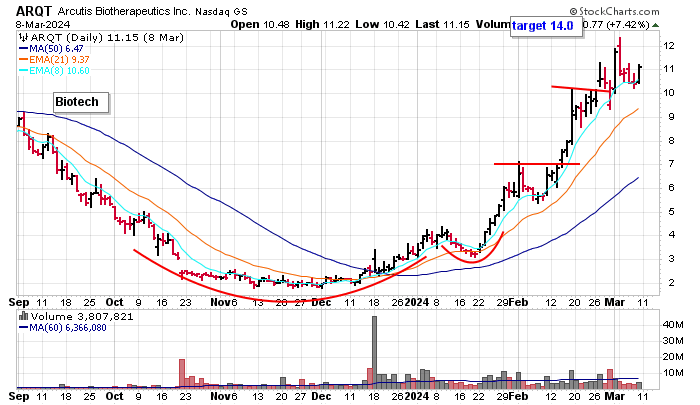Click the last price bar closing at 11.15
Viewport: 700px width, 405px height.
(640, 74)
